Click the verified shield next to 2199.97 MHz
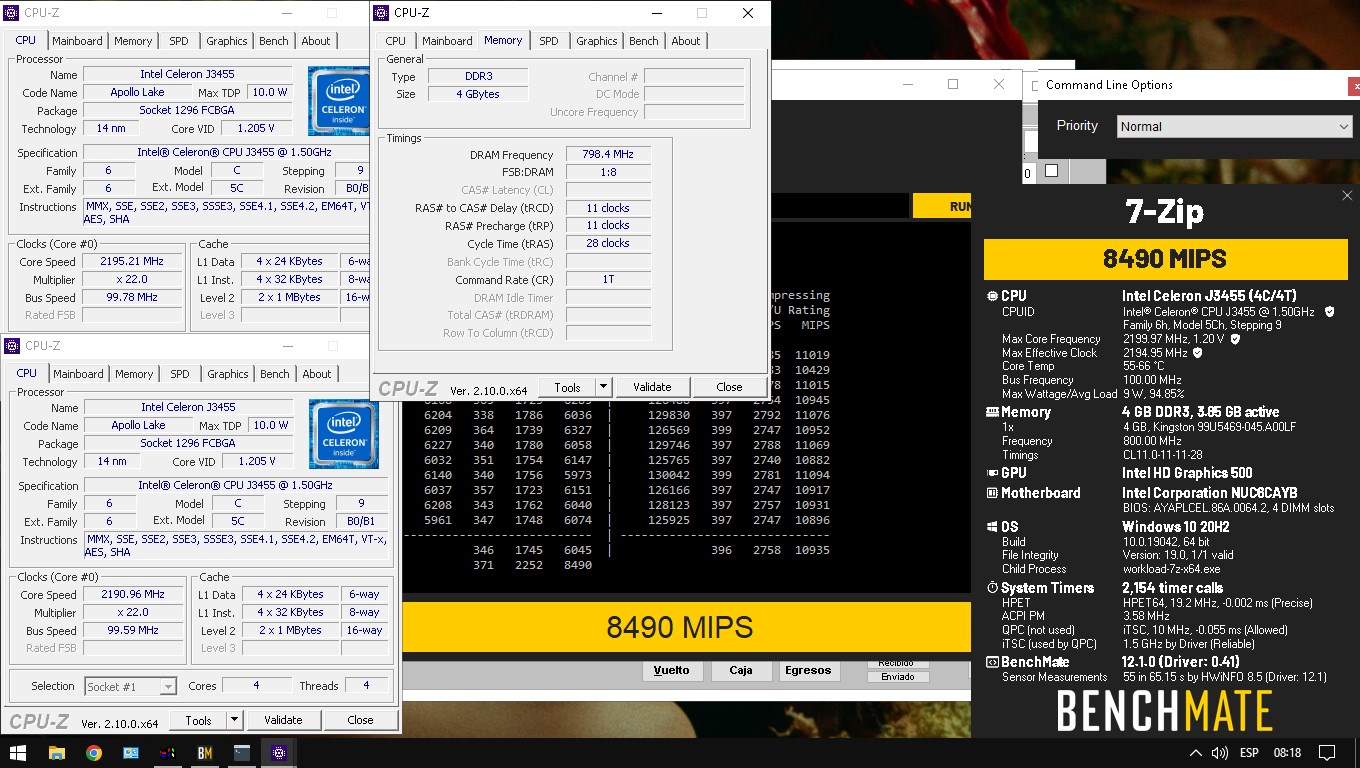This screenshot has height=768, width=1360. point(1235,339)
